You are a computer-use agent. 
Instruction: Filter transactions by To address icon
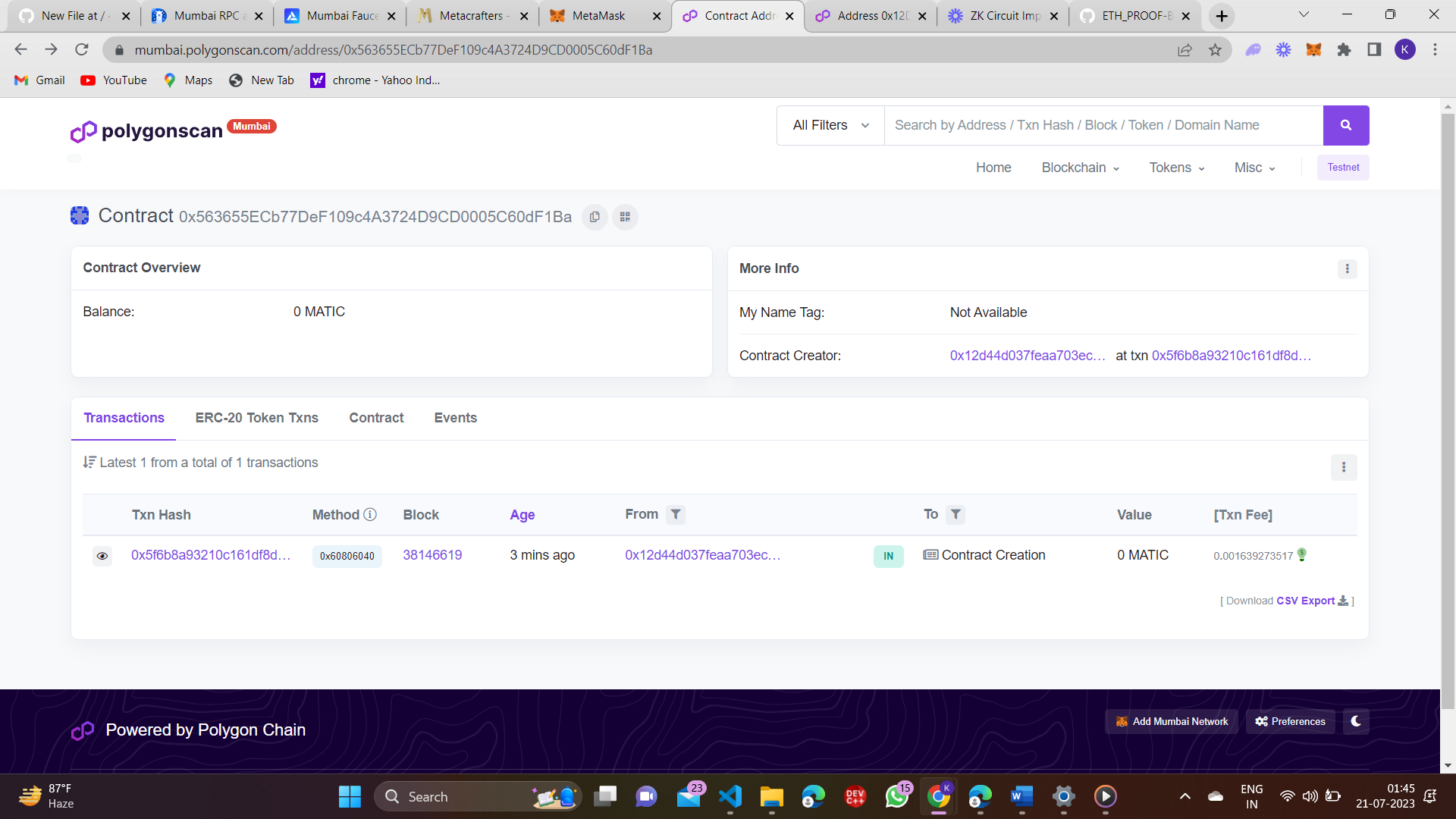click(x=955, y=515)
